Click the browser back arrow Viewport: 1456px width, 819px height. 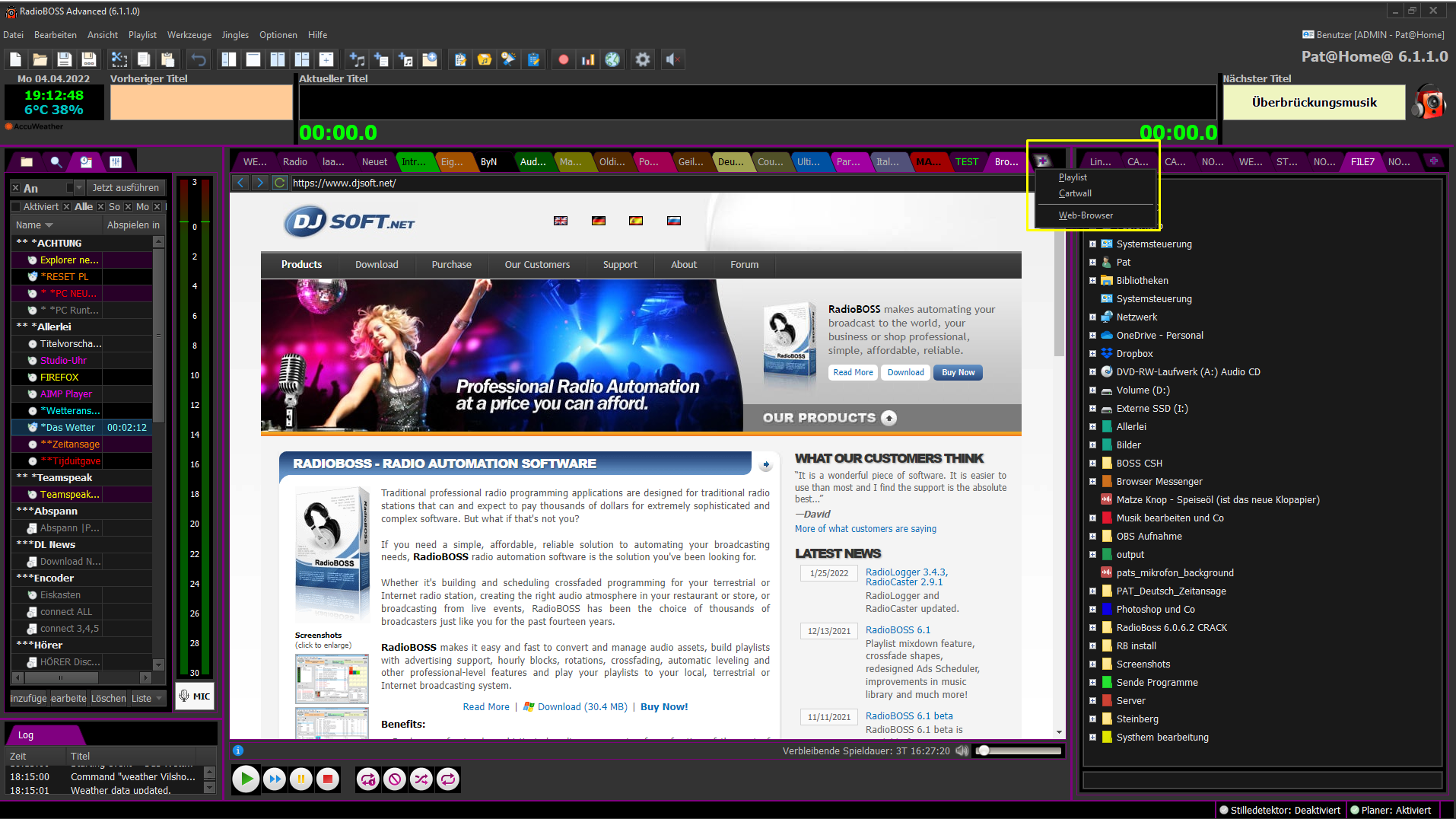(240, 183)
